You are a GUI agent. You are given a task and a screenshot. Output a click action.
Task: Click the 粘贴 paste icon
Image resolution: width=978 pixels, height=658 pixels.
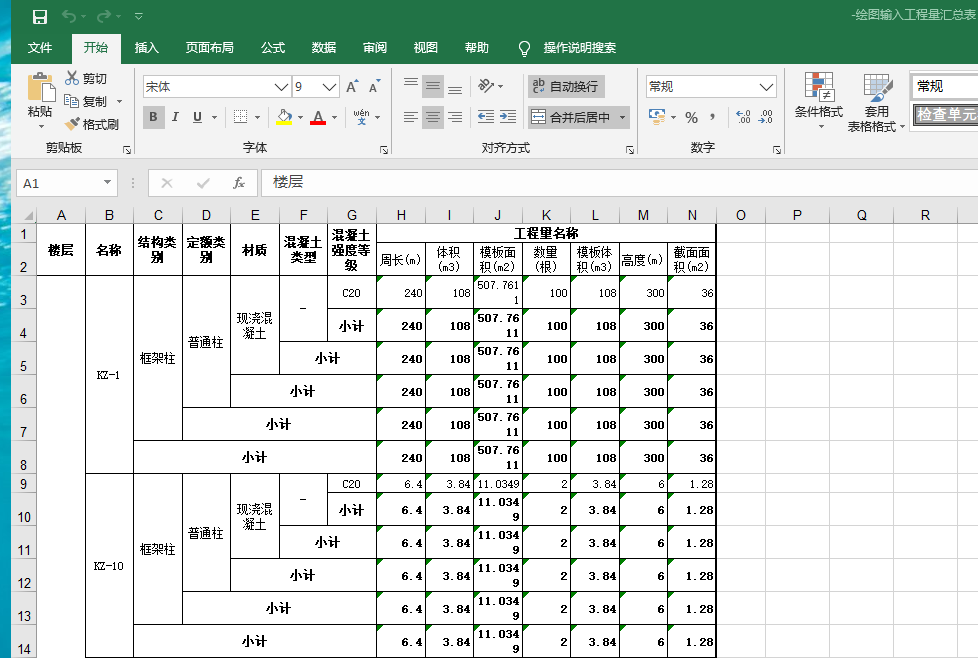coord(41,87)
